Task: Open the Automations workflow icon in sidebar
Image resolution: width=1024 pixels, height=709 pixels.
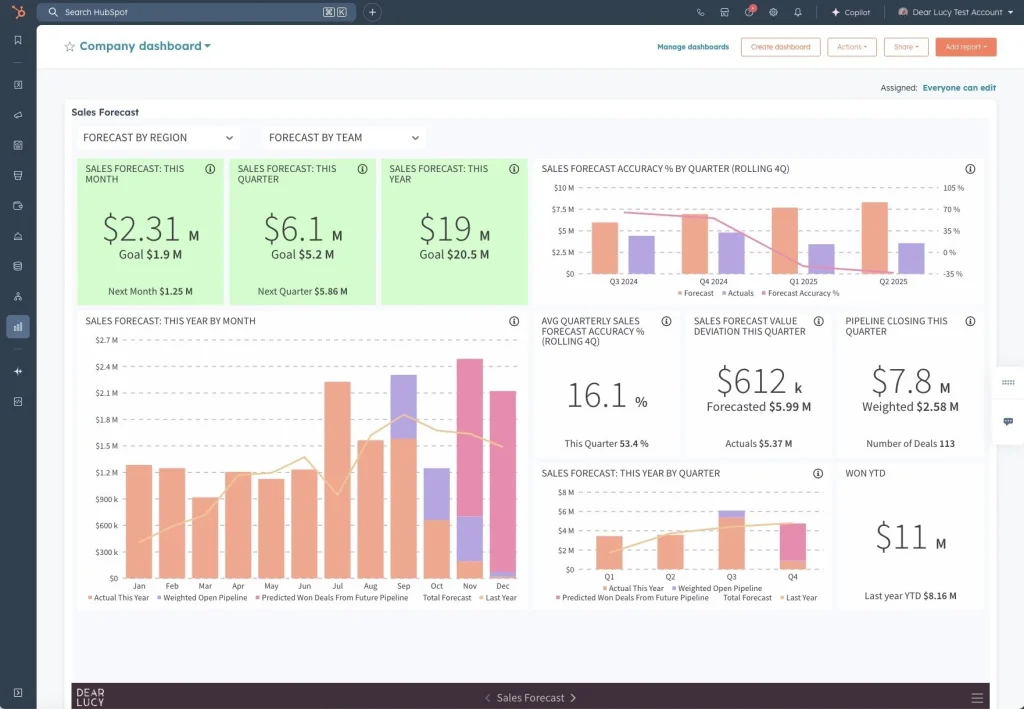Action: coord(17,296)
